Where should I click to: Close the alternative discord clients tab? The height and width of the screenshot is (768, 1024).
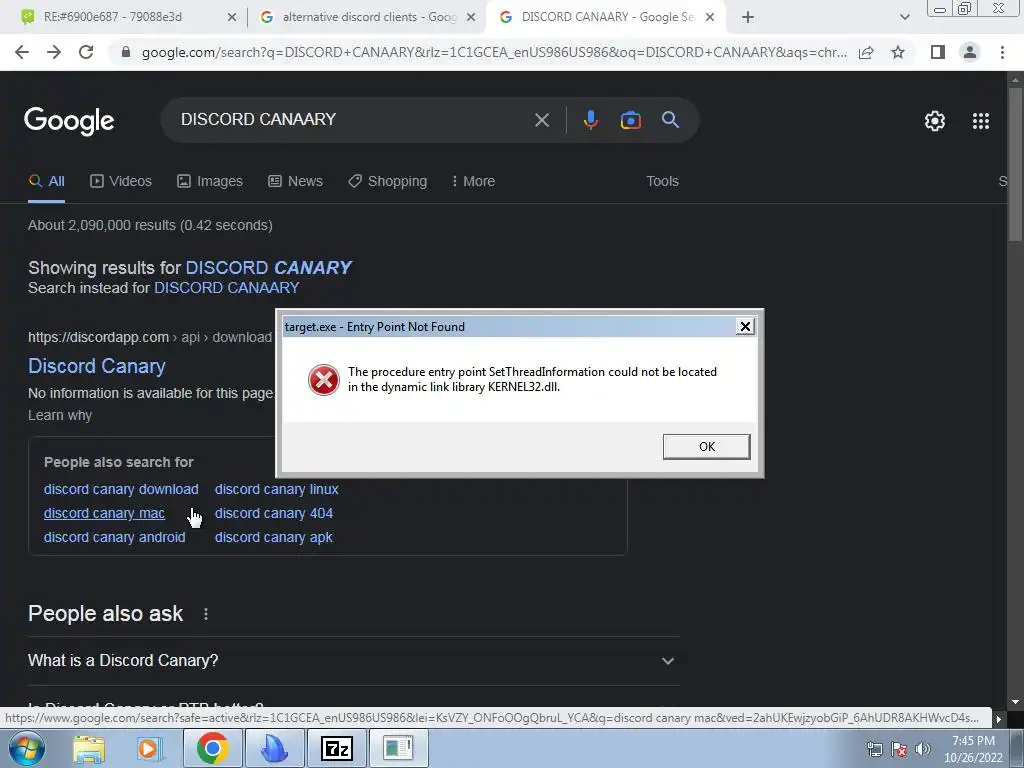pos(470,18)
